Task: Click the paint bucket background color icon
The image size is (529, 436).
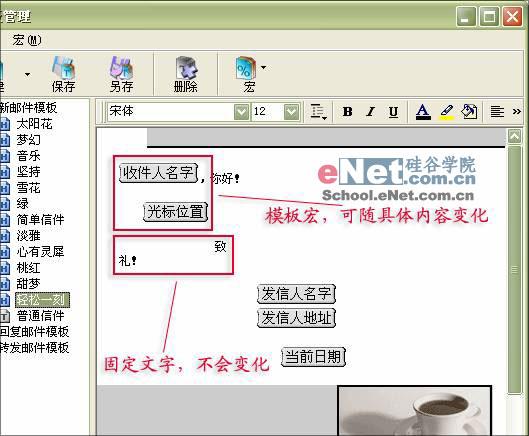Action: coord(469,112)
